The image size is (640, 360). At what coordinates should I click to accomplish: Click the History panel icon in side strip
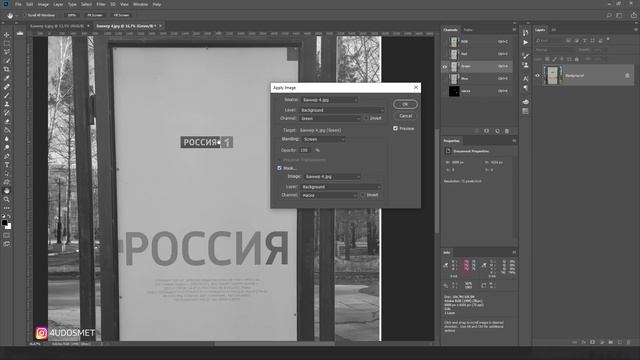pyautogui.click(x=525, y=33)
